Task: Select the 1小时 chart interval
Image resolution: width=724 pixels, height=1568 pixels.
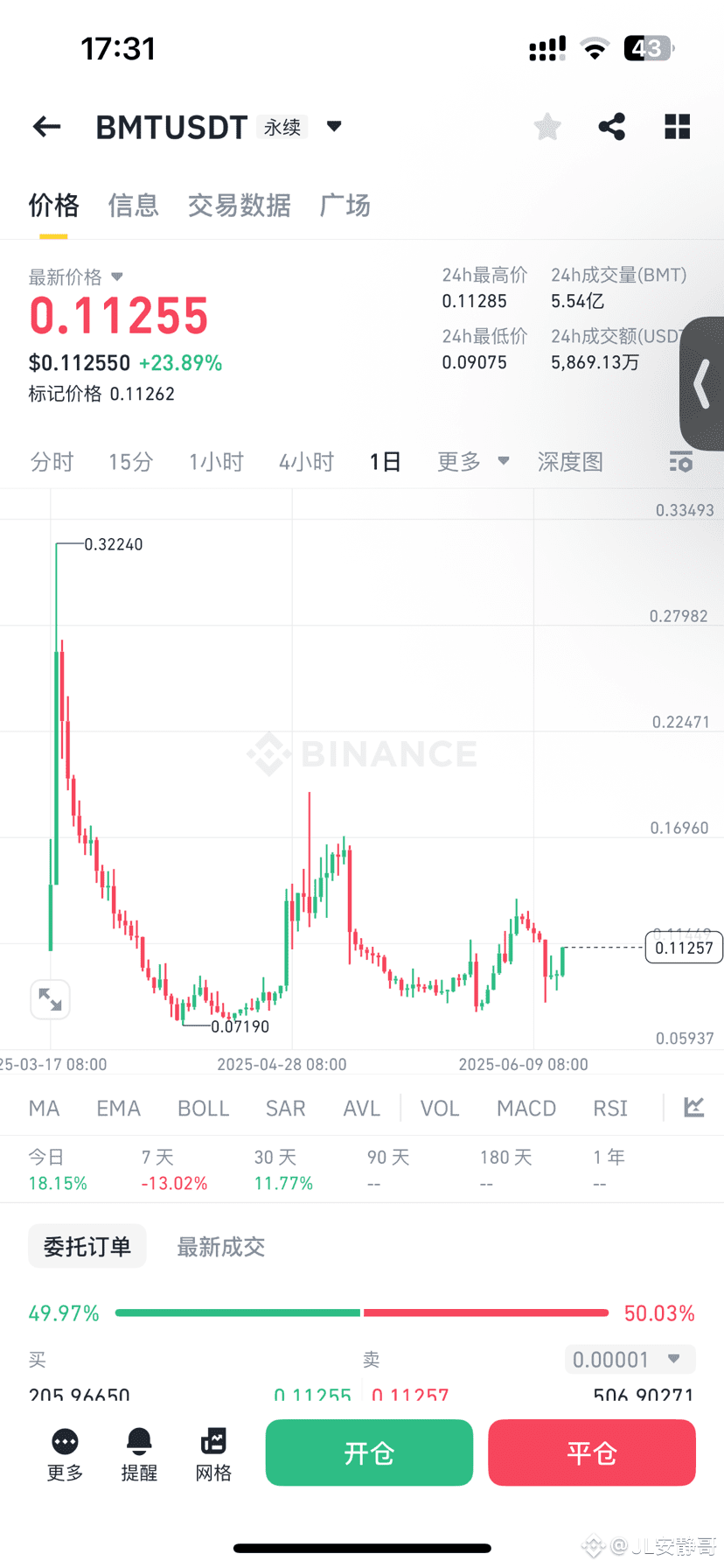Action: click(216, 461)
